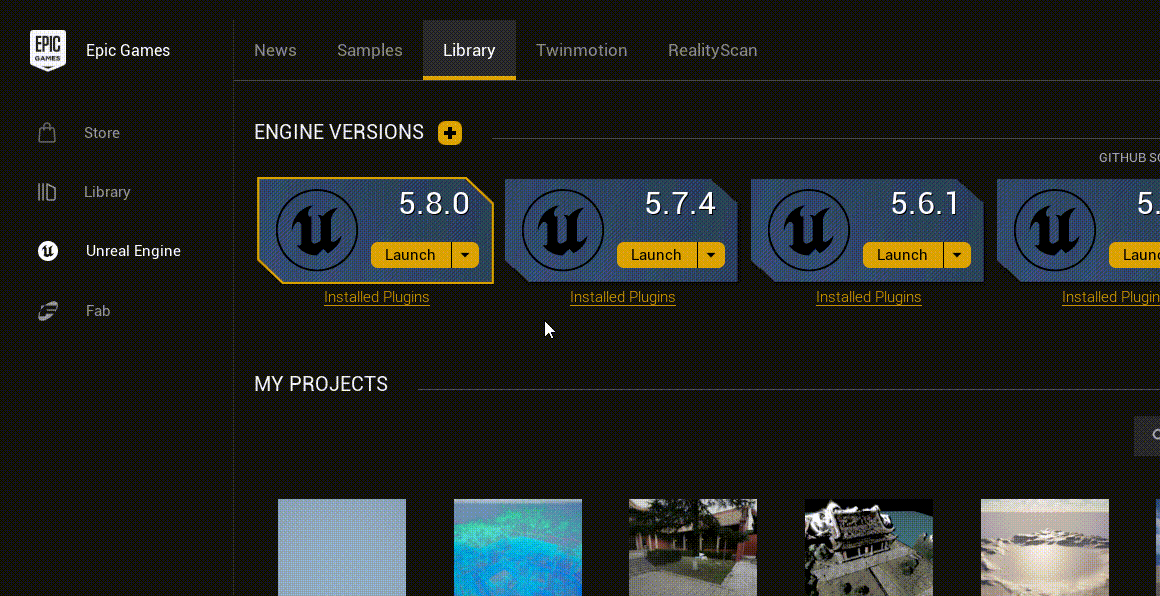Open the Twinmotion tab

(x=581, y=50)
